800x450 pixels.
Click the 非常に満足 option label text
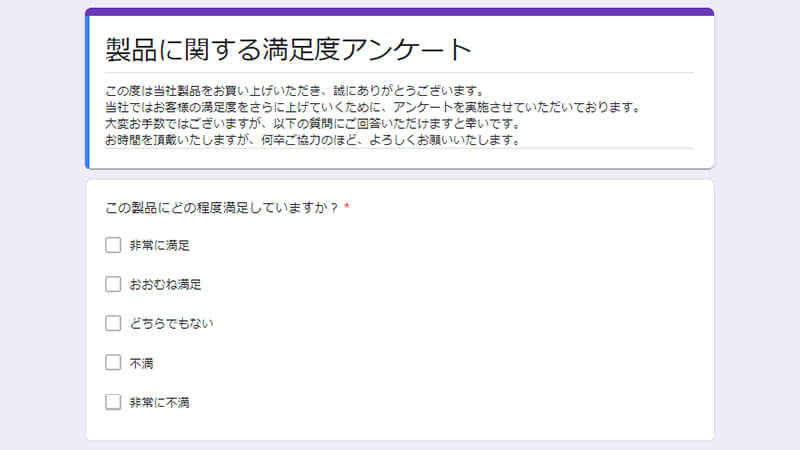pos(159,245)
